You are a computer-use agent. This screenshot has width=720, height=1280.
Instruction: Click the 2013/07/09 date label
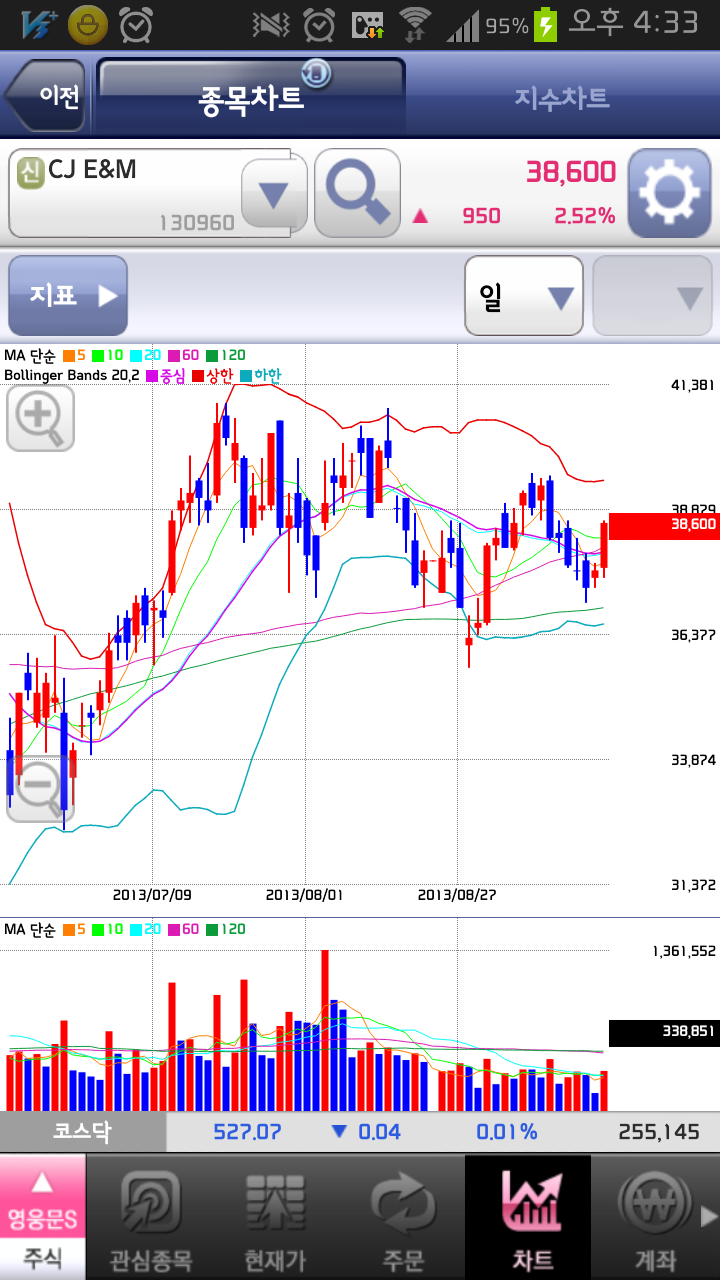click(152, 894)
